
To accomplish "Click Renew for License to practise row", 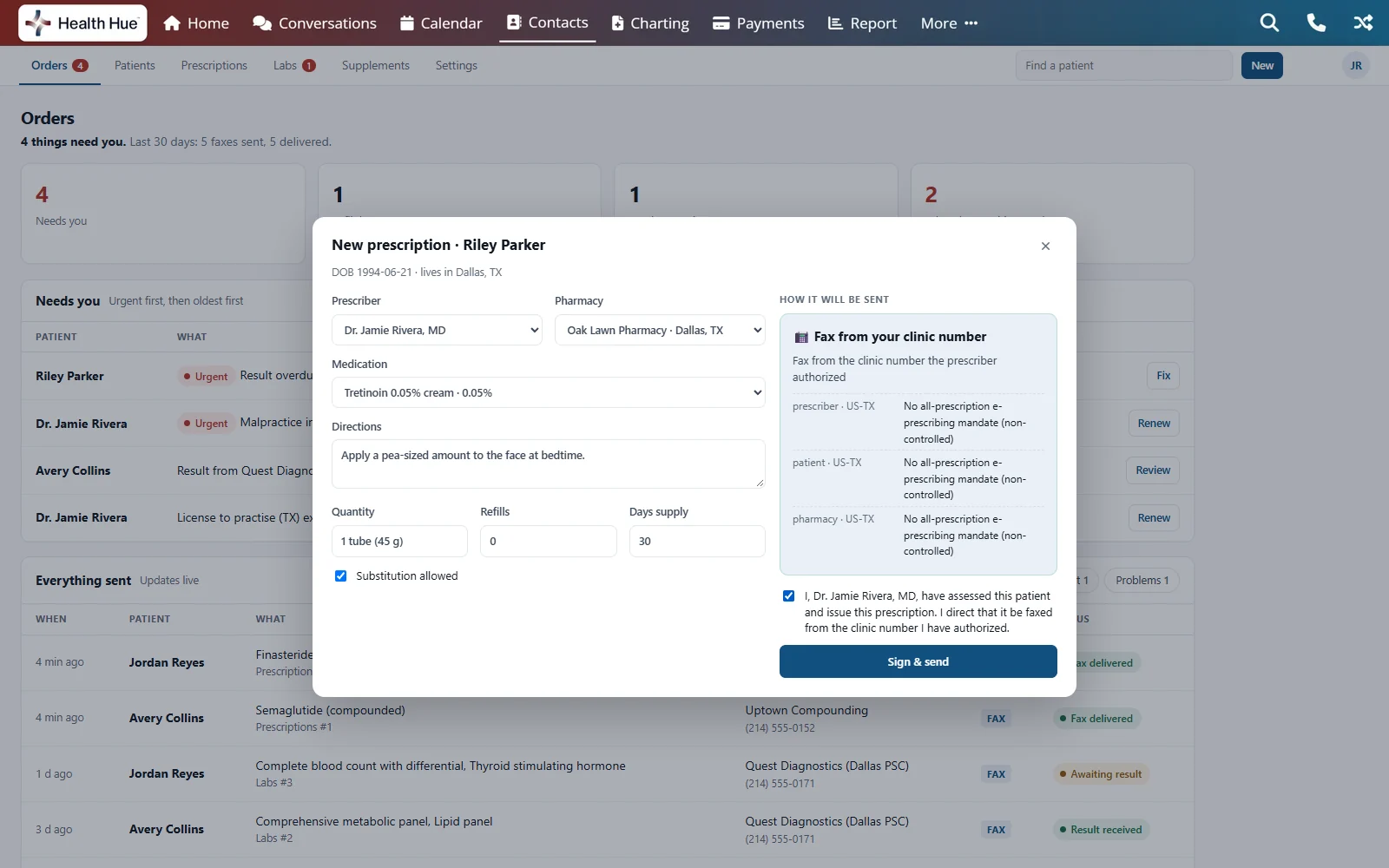I will pyautogui.click(x=1154, y=518).
